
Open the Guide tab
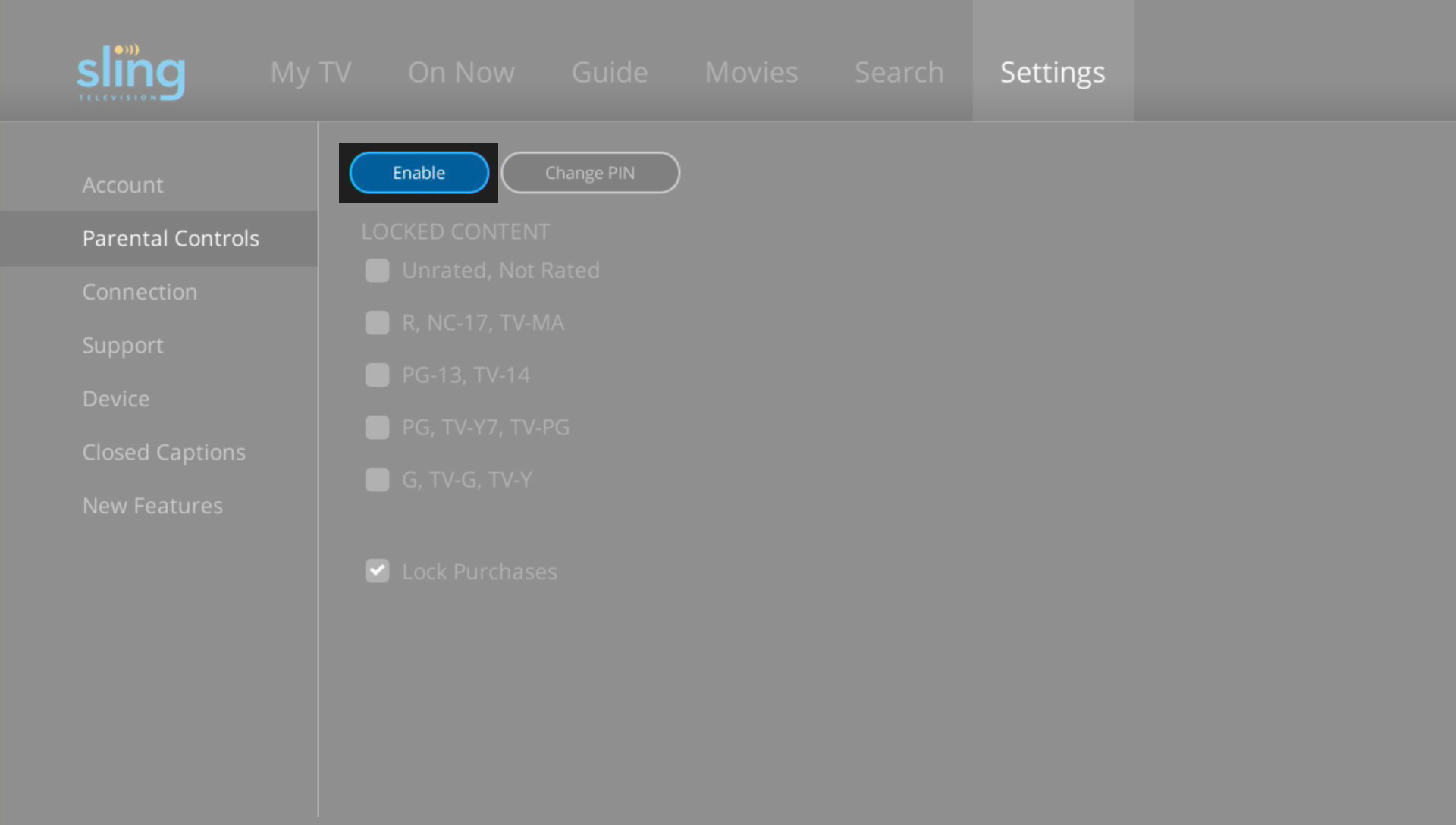click(610, 73)
